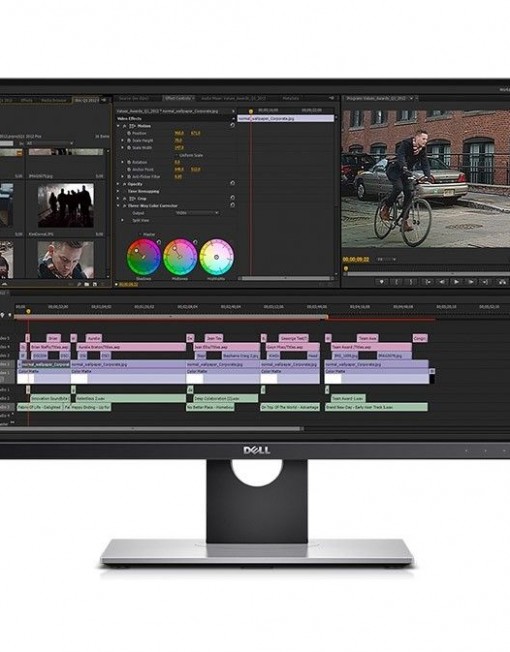The image size is (510, 652).
Task: Collapse the Motion effect properties
Action: 118,126
